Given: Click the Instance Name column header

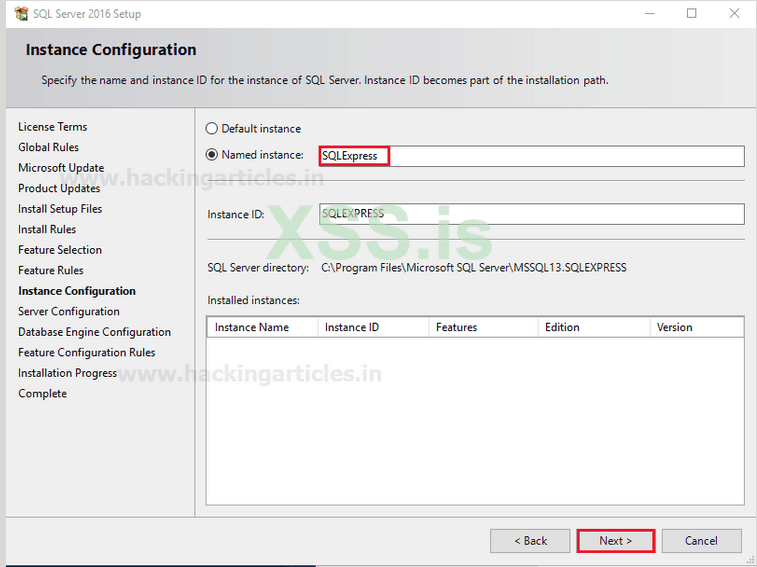Looking at the screenshot, I should tap(262, 327).
